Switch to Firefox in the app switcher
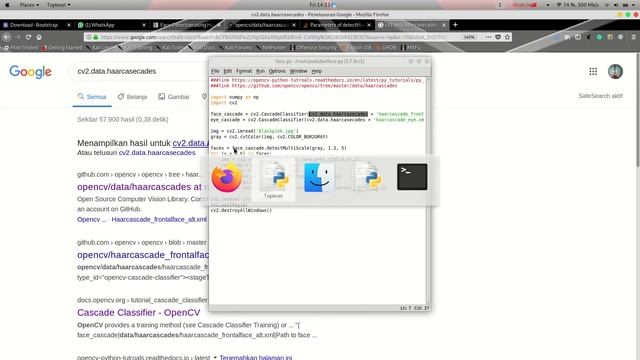Screen dimensions: 640x360 [227, 178]
